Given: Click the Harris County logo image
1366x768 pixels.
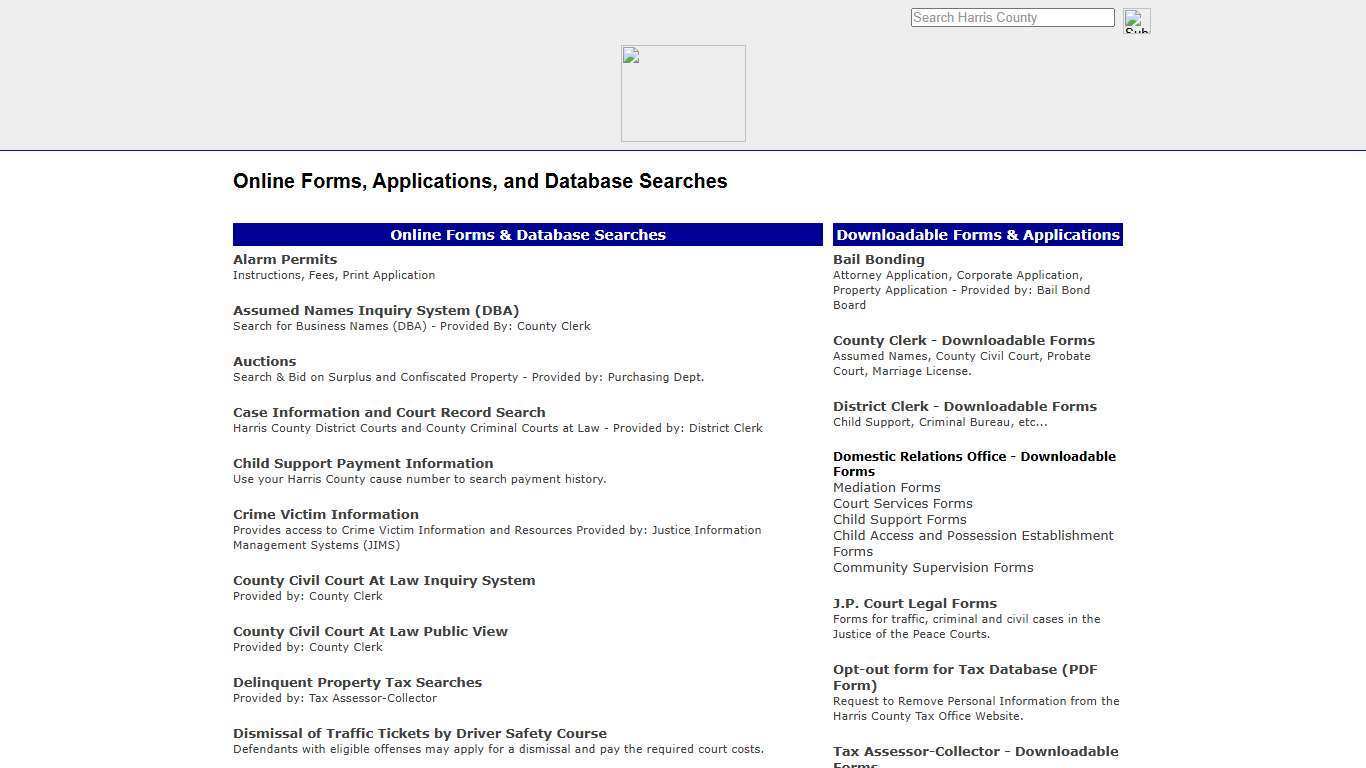Looking at the screenshot, I should point(683,92).
